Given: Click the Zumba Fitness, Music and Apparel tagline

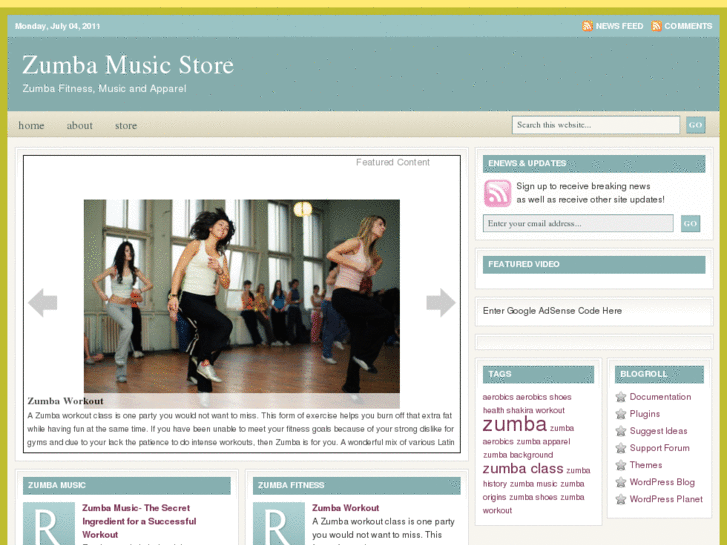Looking at the screenshot, I should click(x=104, y=89).
